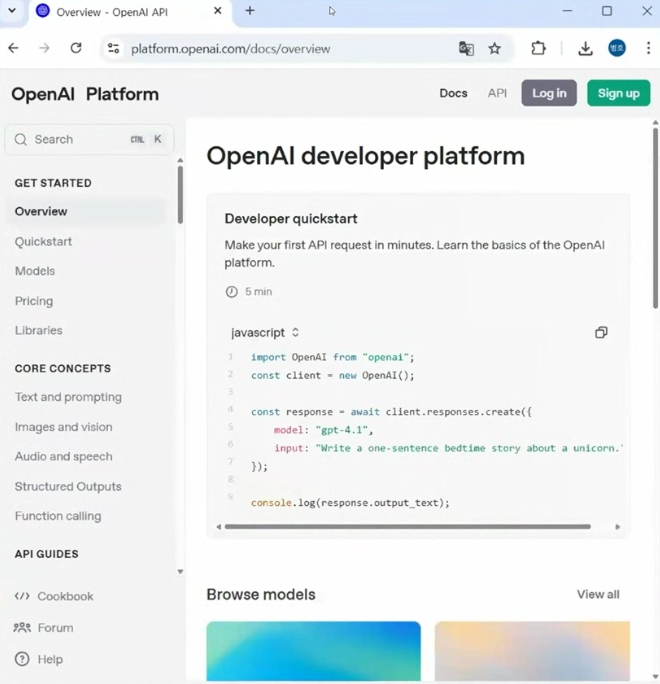Click the Help question mark icon
660x684 pixels.
(x=22, y=659)
